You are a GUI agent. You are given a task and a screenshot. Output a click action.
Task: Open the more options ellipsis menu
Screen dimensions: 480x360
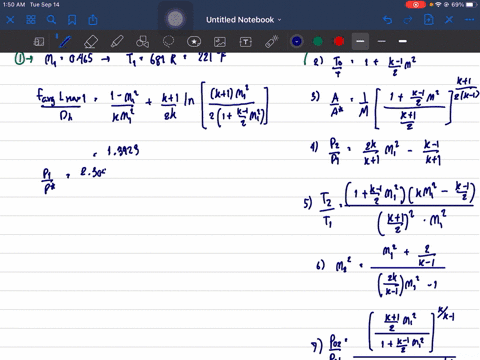tap(469, 20)
